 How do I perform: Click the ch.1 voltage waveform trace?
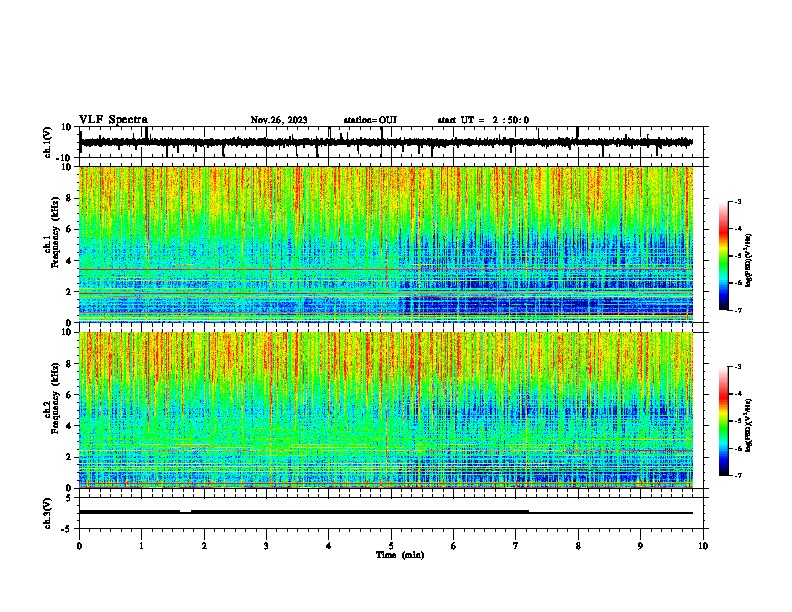tap(386, 142)
